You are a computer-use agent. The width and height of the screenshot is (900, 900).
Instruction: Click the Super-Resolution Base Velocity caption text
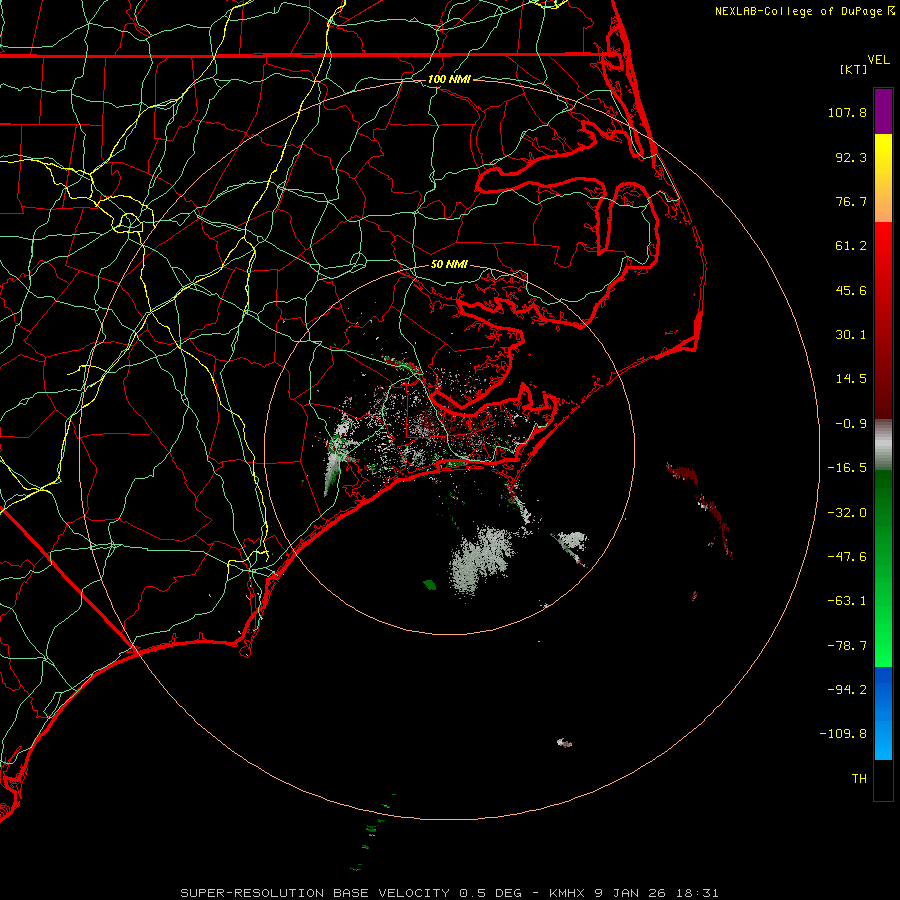click(449, 893)
